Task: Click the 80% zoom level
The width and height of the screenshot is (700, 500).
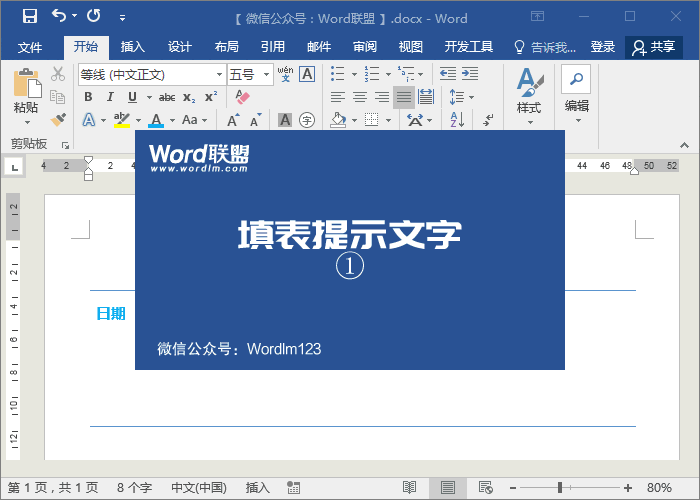Action: point(659,488)
